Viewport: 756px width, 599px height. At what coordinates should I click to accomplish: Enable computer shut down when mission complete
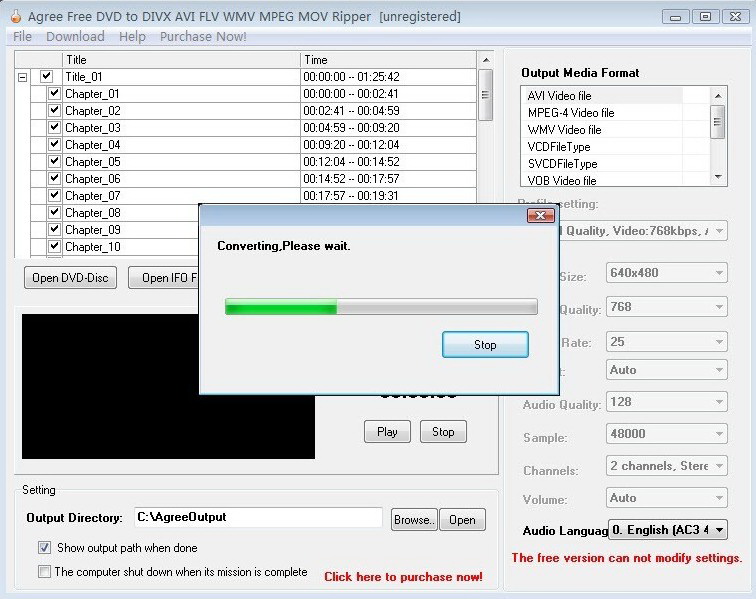(44, 572)
